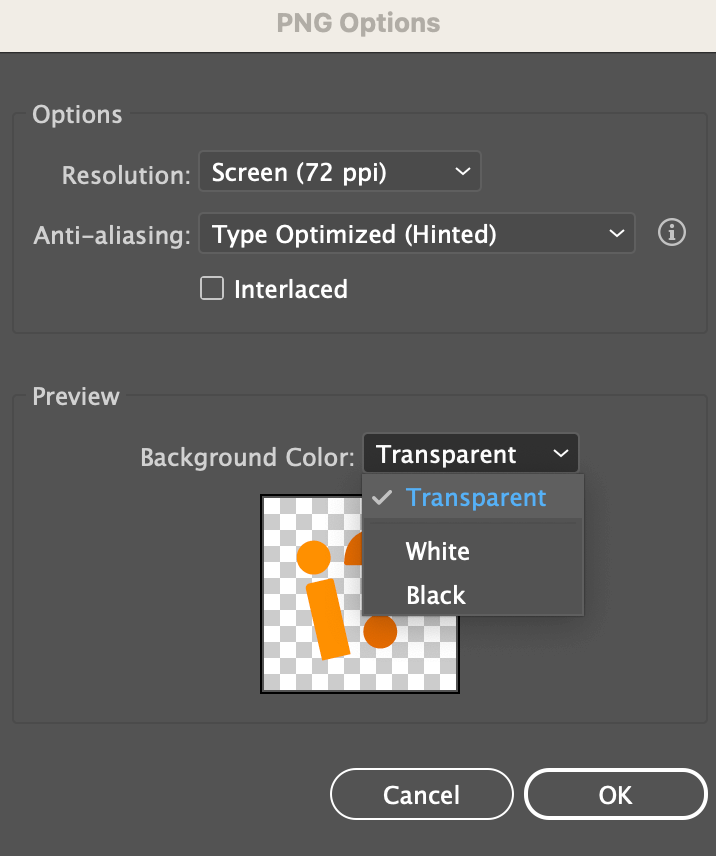This screenshot has width=716, height=856.
Task: Click the Background Color field label
Action: click(x=247, y=457)
